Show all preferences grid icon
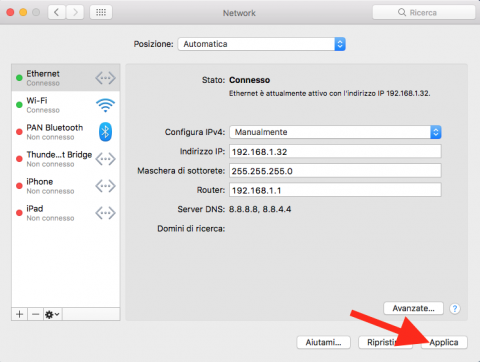 tap(101, 13)
